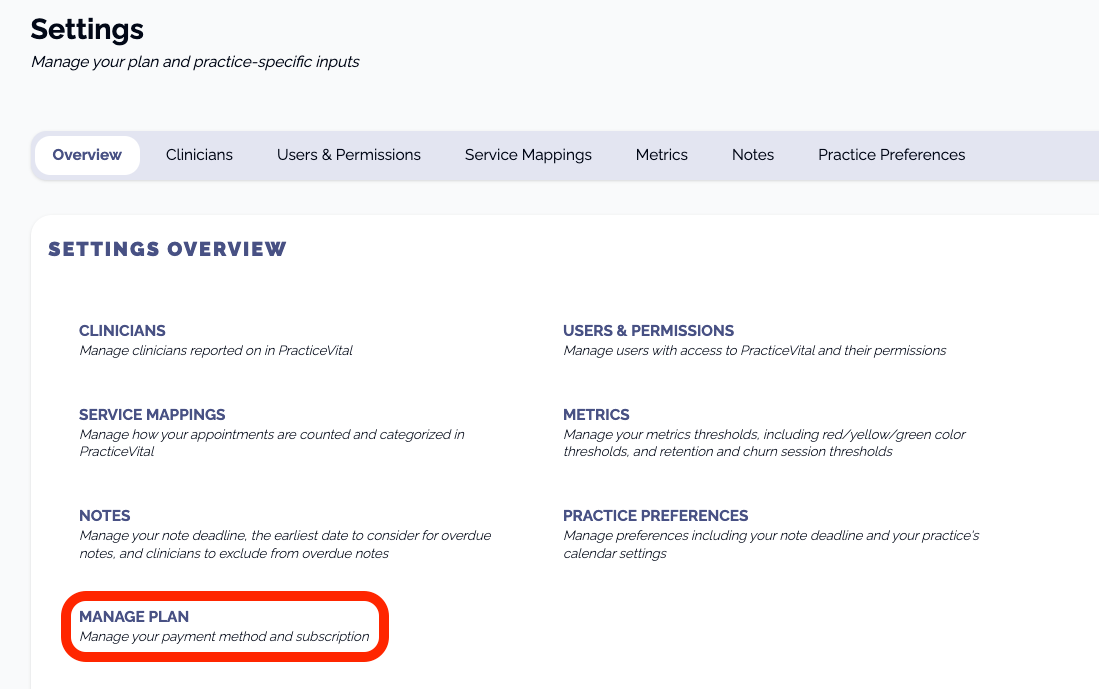The width and height of the screenshot is (1099, 689).
Task: Open the USERS & PERMISSIONS overview link
Action: pos(648,331)
